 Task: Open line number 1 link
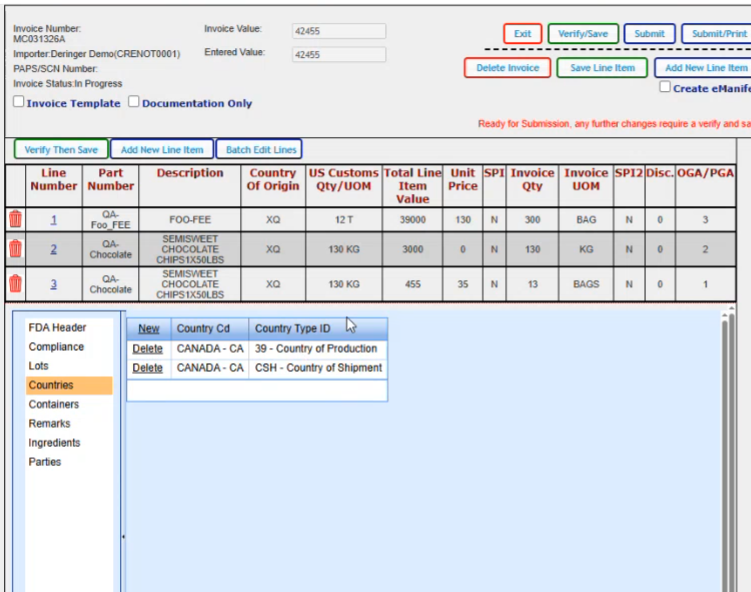[54, 220]
